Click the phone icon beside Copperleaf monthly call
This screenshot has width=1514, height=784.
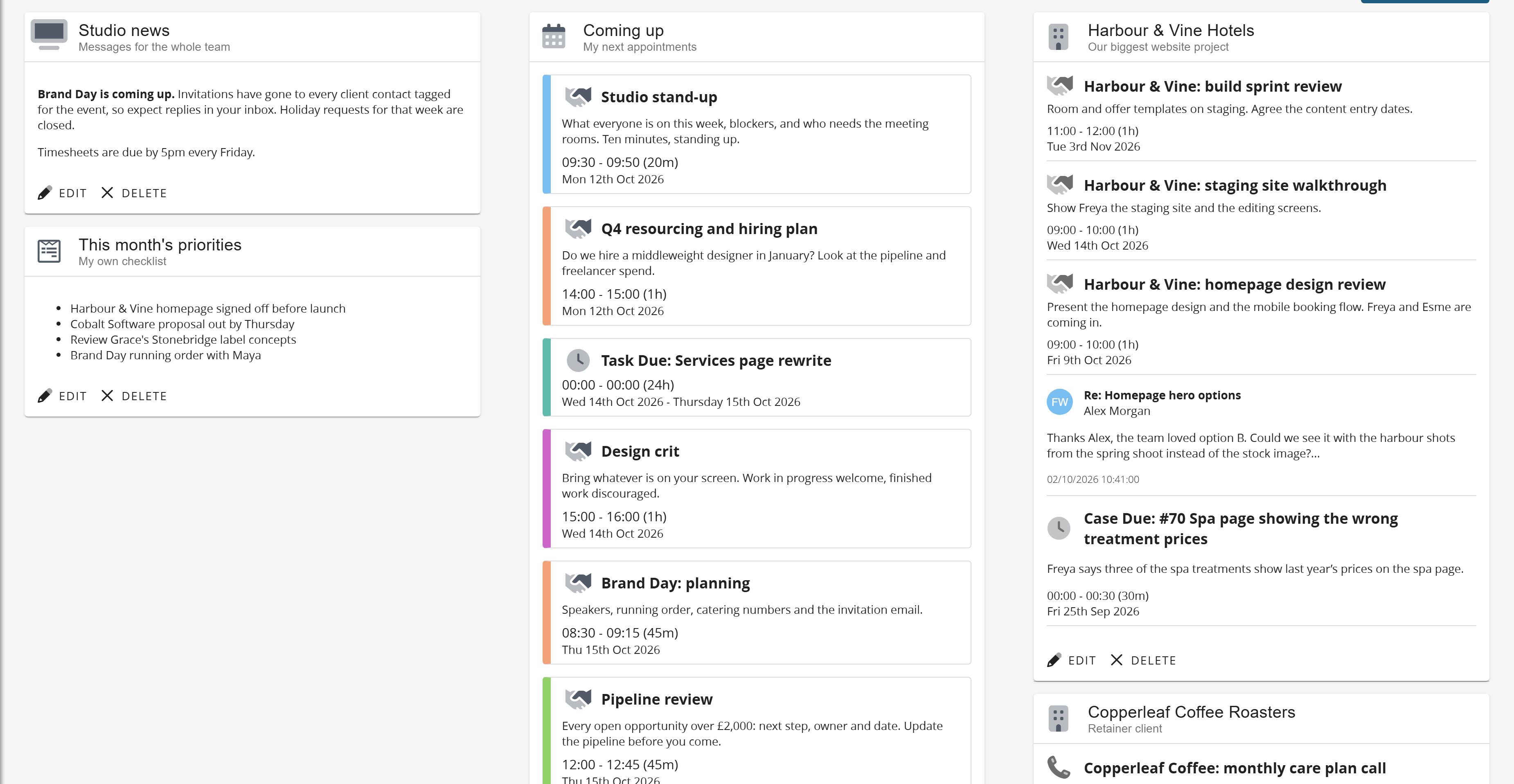pos(1059,767)
